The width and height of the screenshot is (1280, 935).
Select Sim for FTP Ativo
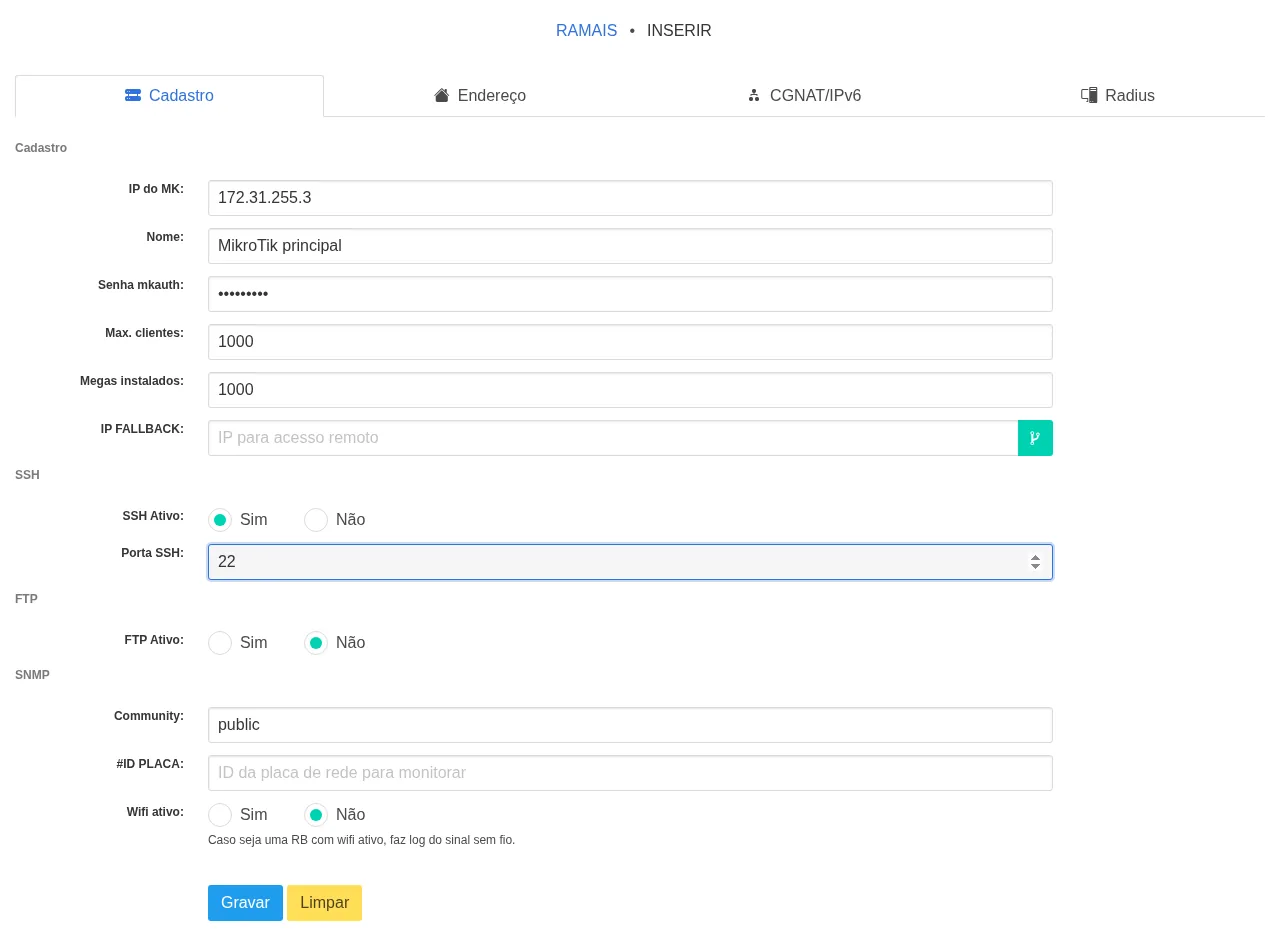pos(220,643)
